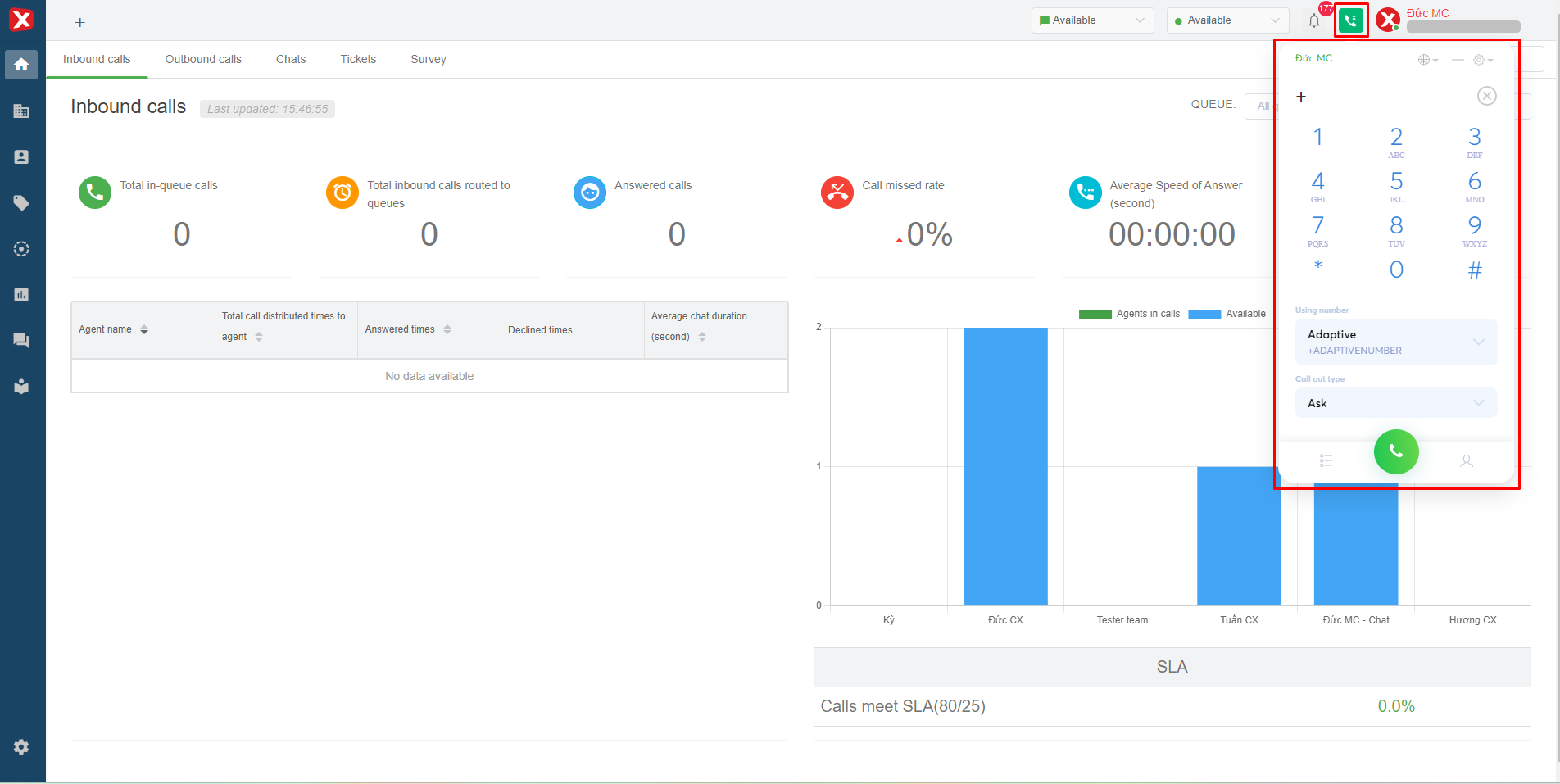The width and height of the screenshot is (1560, 784).
Task: Open the tags icon in the sidebar
Action: click(x=21, y=202)
